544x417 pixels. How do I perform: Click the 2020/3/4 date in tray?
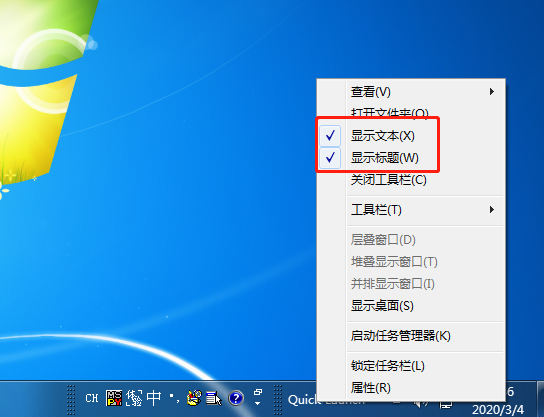click(x=498, y=409)
